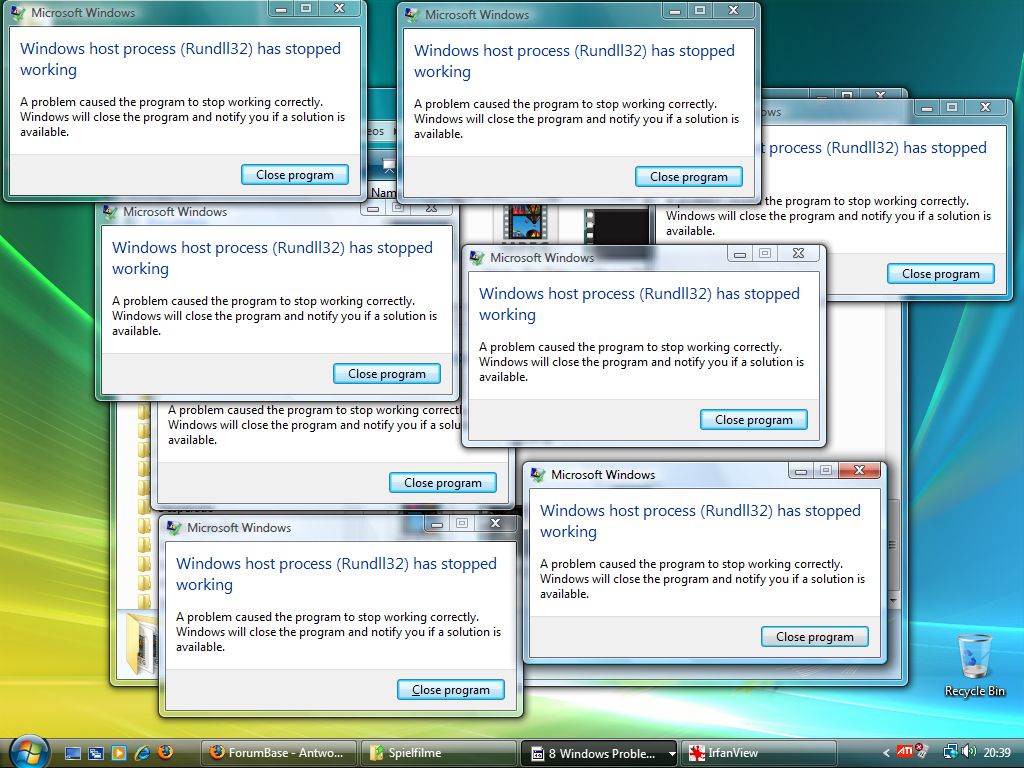This screenshot has width=1024, height=768.
Task: Expand the grouped Windows Problem dropdown arrow
Action: click(x=672, y=754)
